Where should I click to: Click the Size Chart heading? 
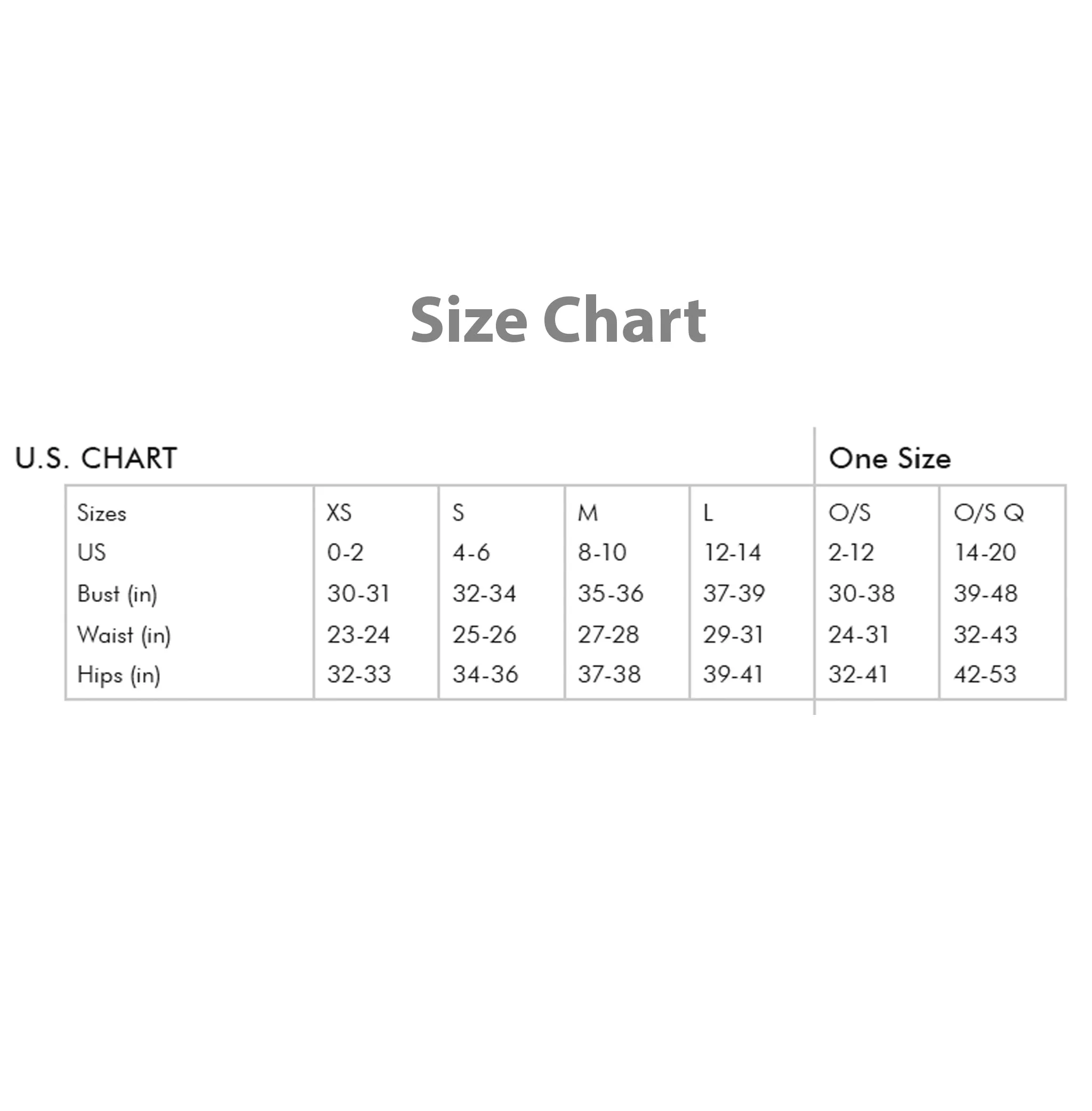(x=558, y=320)
